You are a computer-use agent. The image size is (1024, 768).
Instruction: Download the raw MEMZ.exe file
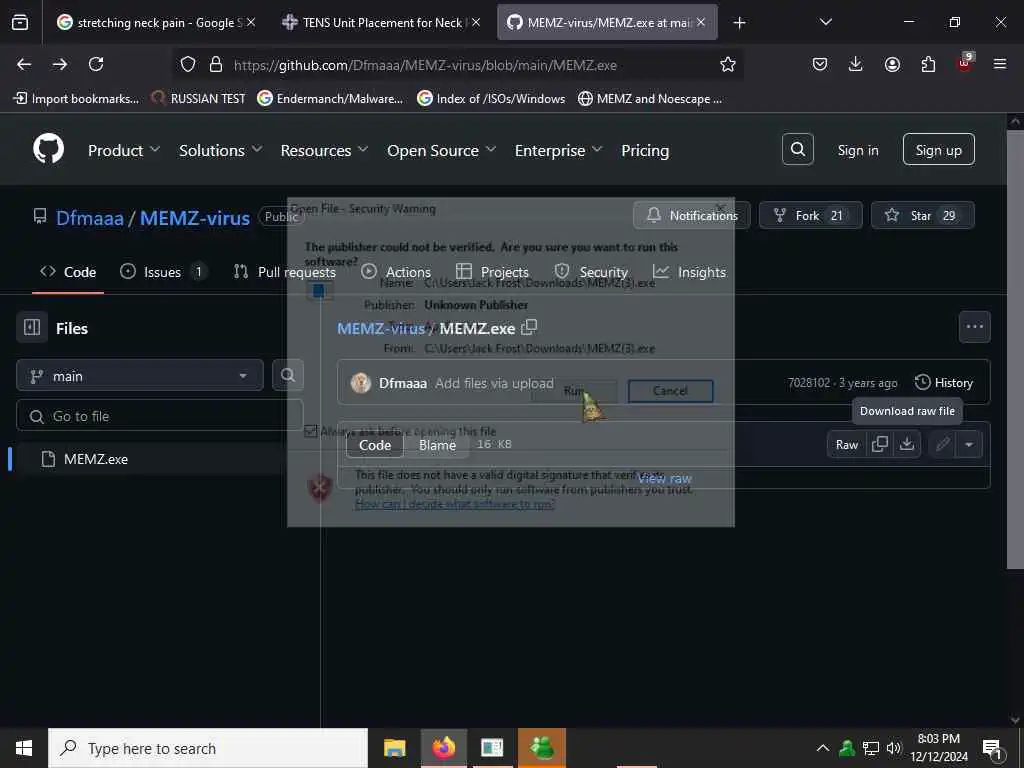[907, 444]
